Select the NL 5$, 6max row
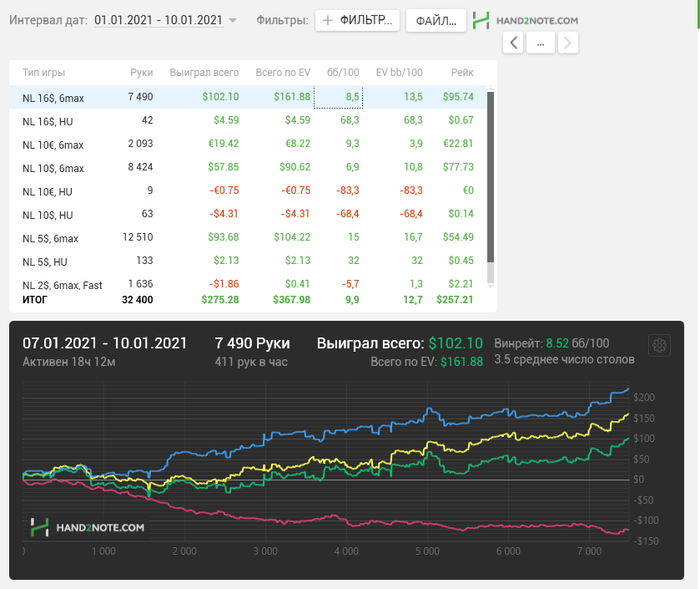Viewport: 700px width, 589px height. pos(247,238)
